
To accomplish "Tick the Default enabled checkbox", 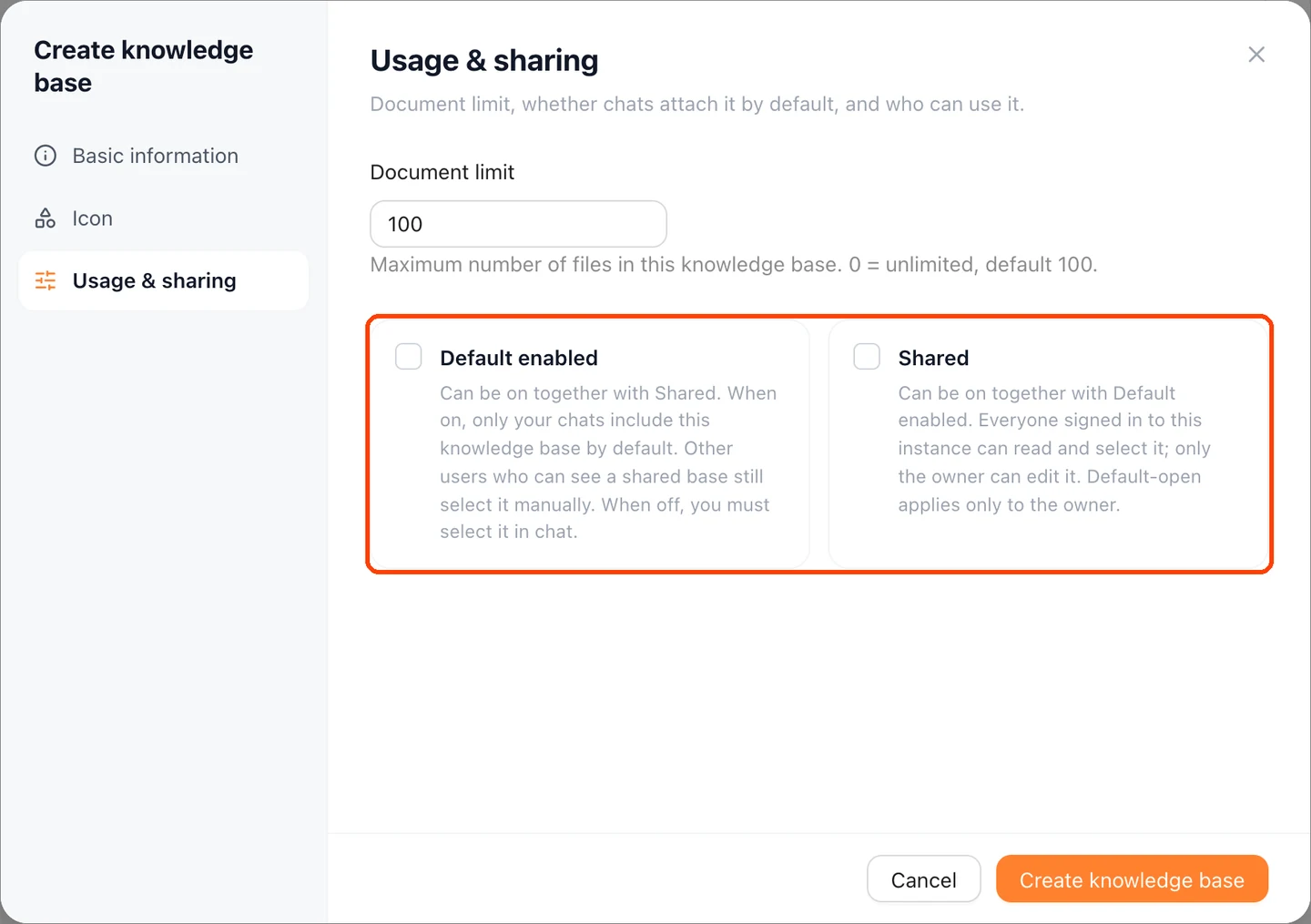I will [x=409, y=356].
